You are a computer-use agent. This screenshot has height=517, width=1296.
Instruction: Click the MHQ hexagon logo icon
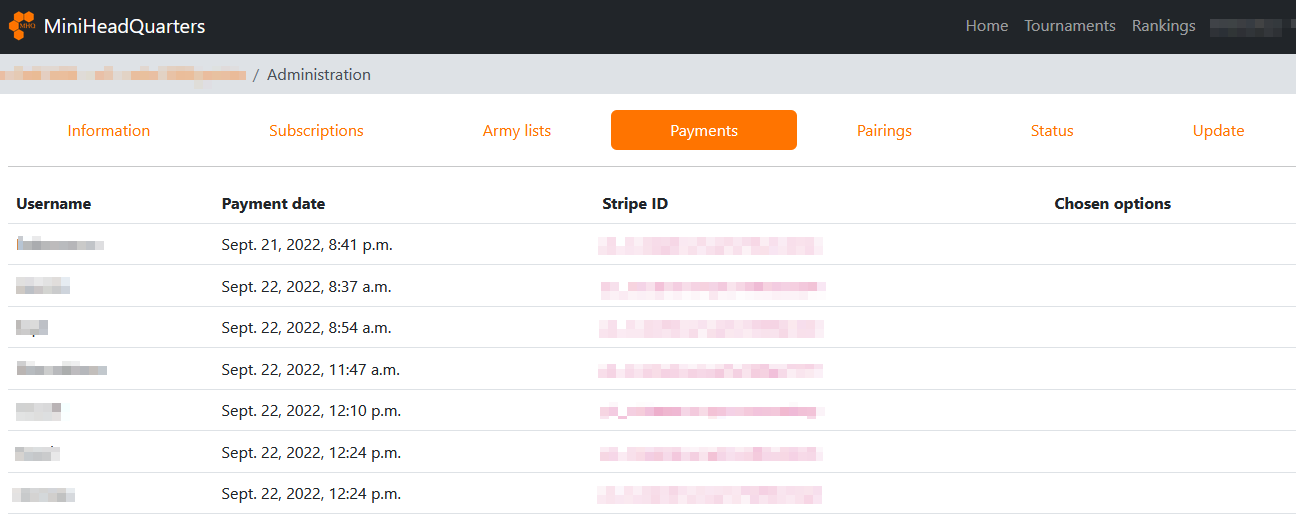click(x=22, y=26)
